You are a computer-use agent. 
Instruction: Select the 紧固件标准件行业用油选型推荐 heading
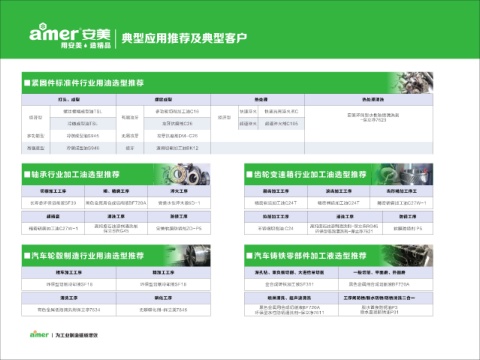88,83
